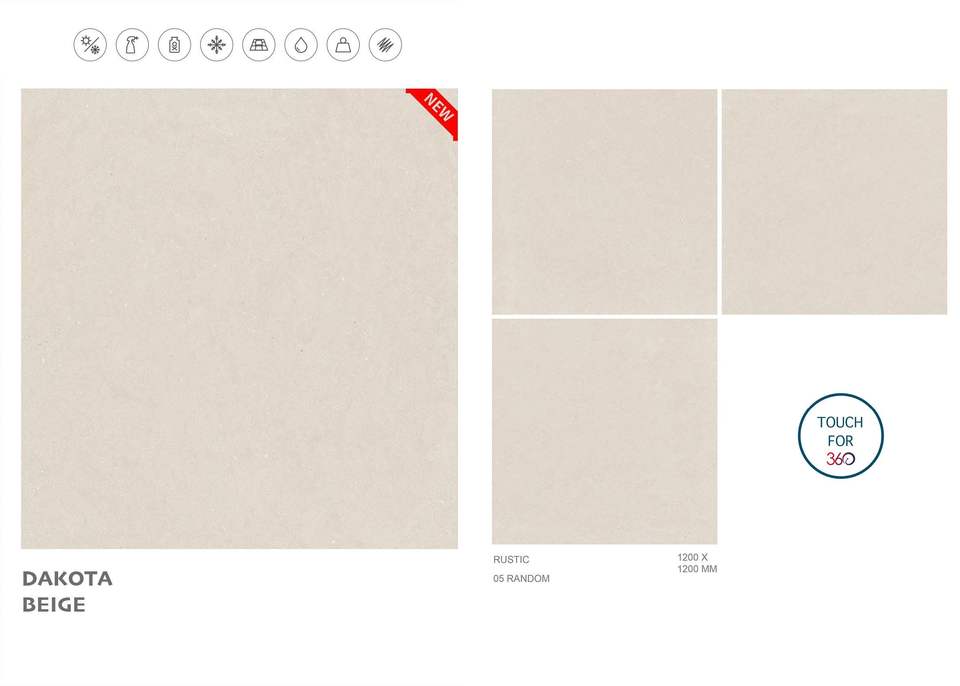The height and width of the screenshot is (686, 960).
Task: Click the floor tile grid icon
Action: pyautogui.click(x=259, y=45)
